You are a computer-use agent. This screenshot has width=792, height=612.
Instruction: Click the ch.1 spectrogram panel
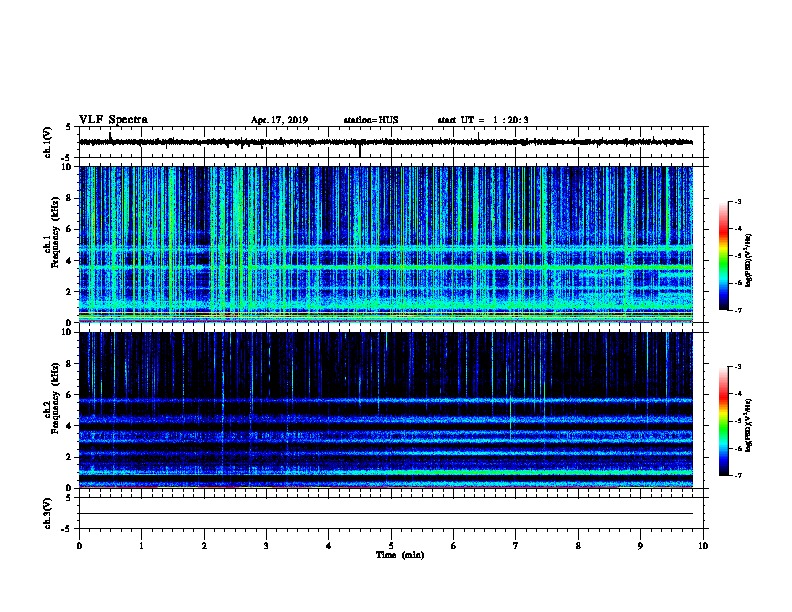[386, 244]
